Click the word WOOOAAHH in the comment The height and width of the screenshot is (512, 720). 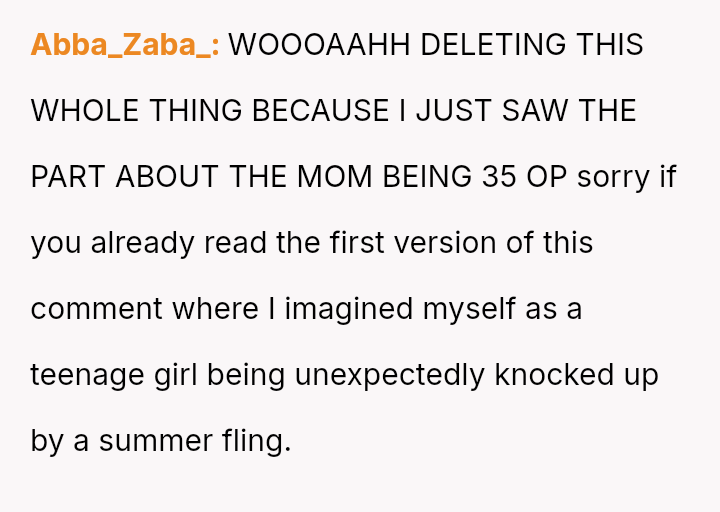tap(319, 45)
